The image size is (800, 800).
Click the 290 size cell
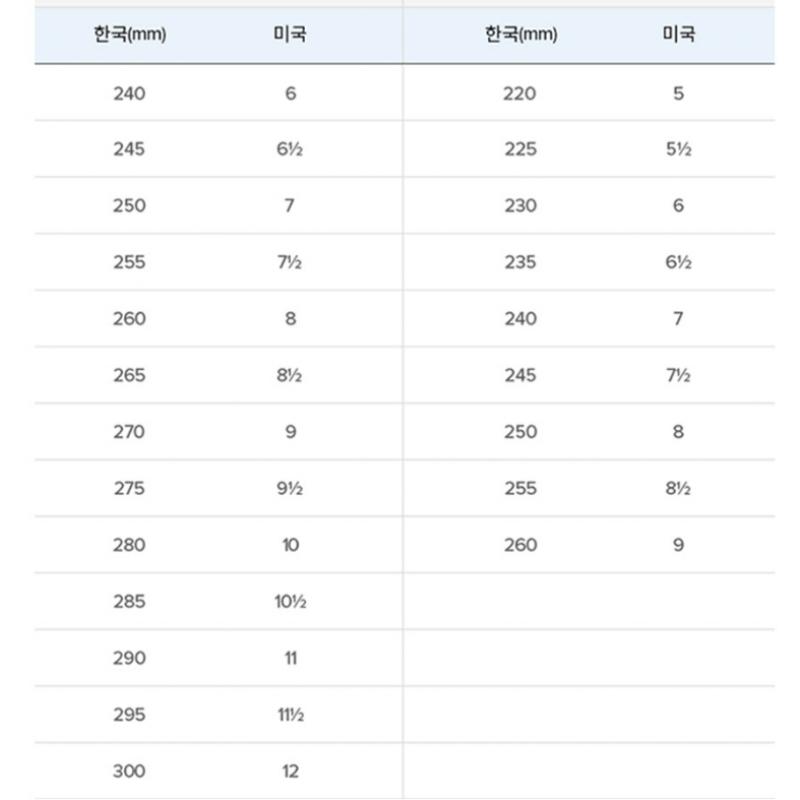129,658
